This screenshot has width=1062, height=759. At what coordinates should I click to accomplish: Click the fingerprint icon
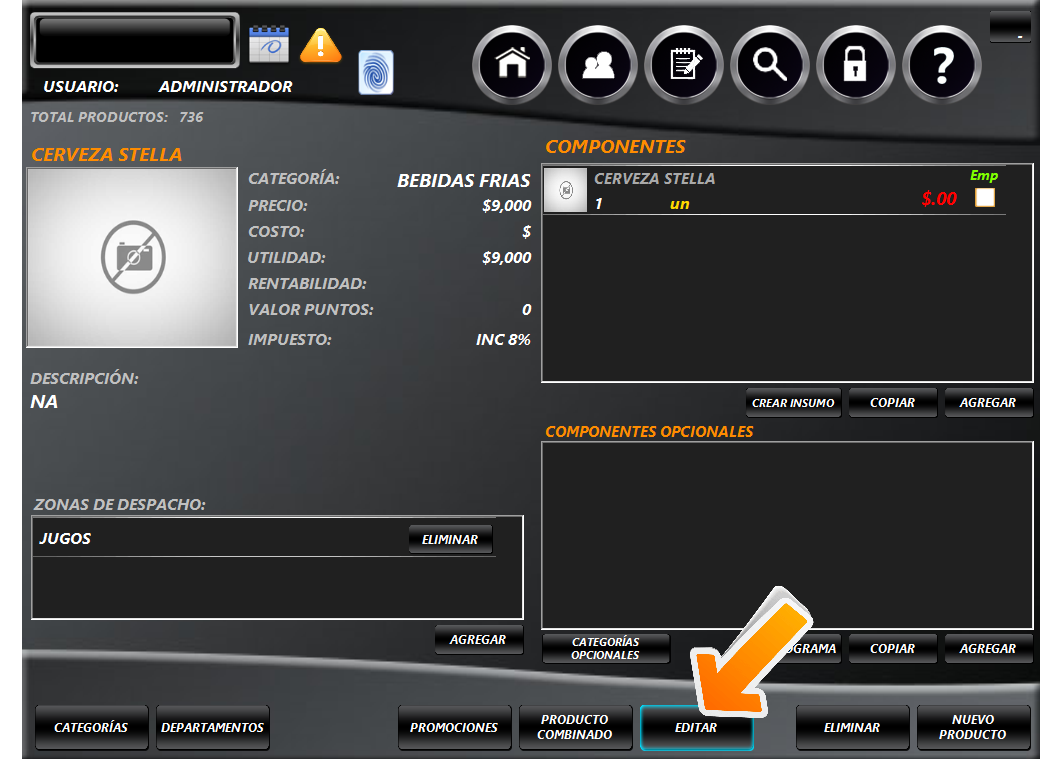pos(376,73)
